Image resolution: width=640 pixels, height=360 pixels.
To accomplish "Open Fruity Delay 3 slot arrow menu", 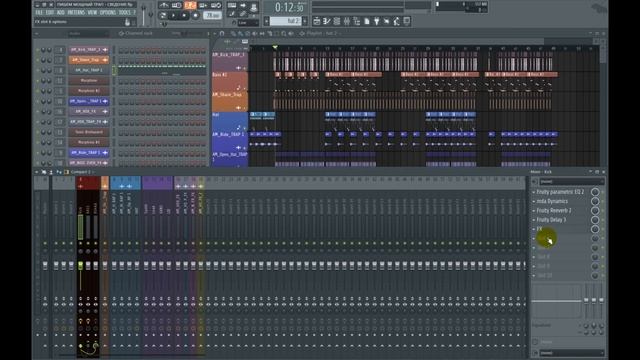I will [533, 220].
